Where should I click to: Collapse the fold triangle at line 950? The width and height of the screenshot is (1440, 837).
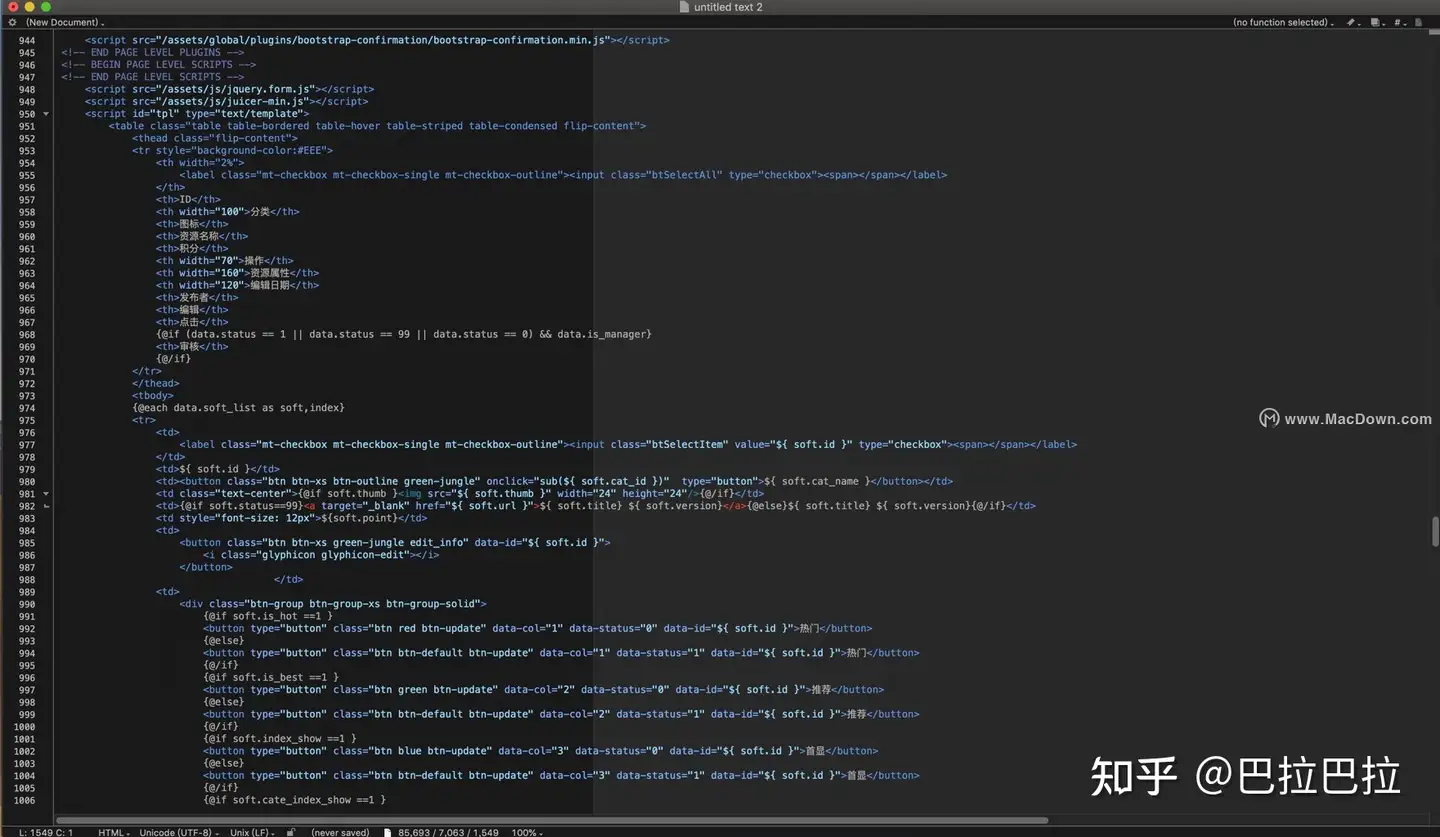pos(46,114)
